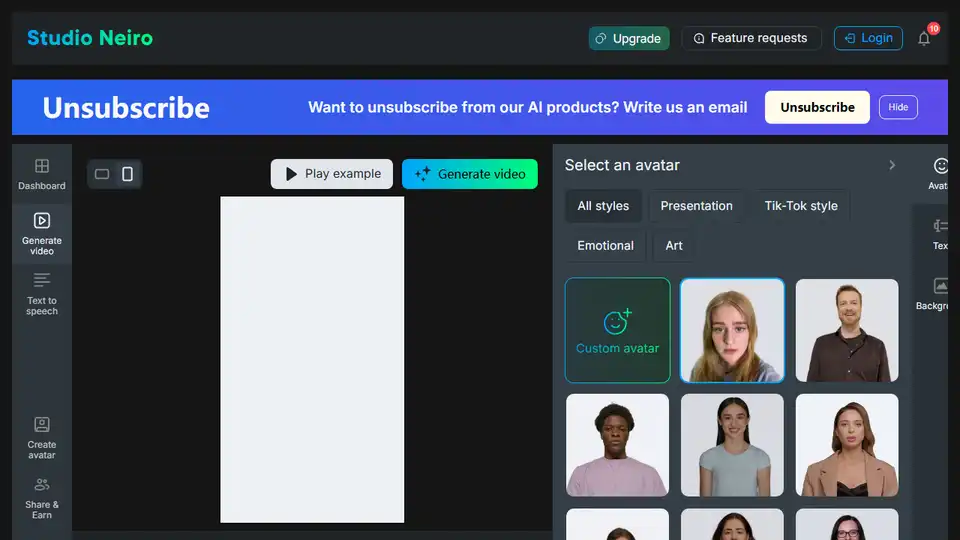Open Create avatar in sidebar
Viewport: 960px width, 540px height.
pos(42,438)
